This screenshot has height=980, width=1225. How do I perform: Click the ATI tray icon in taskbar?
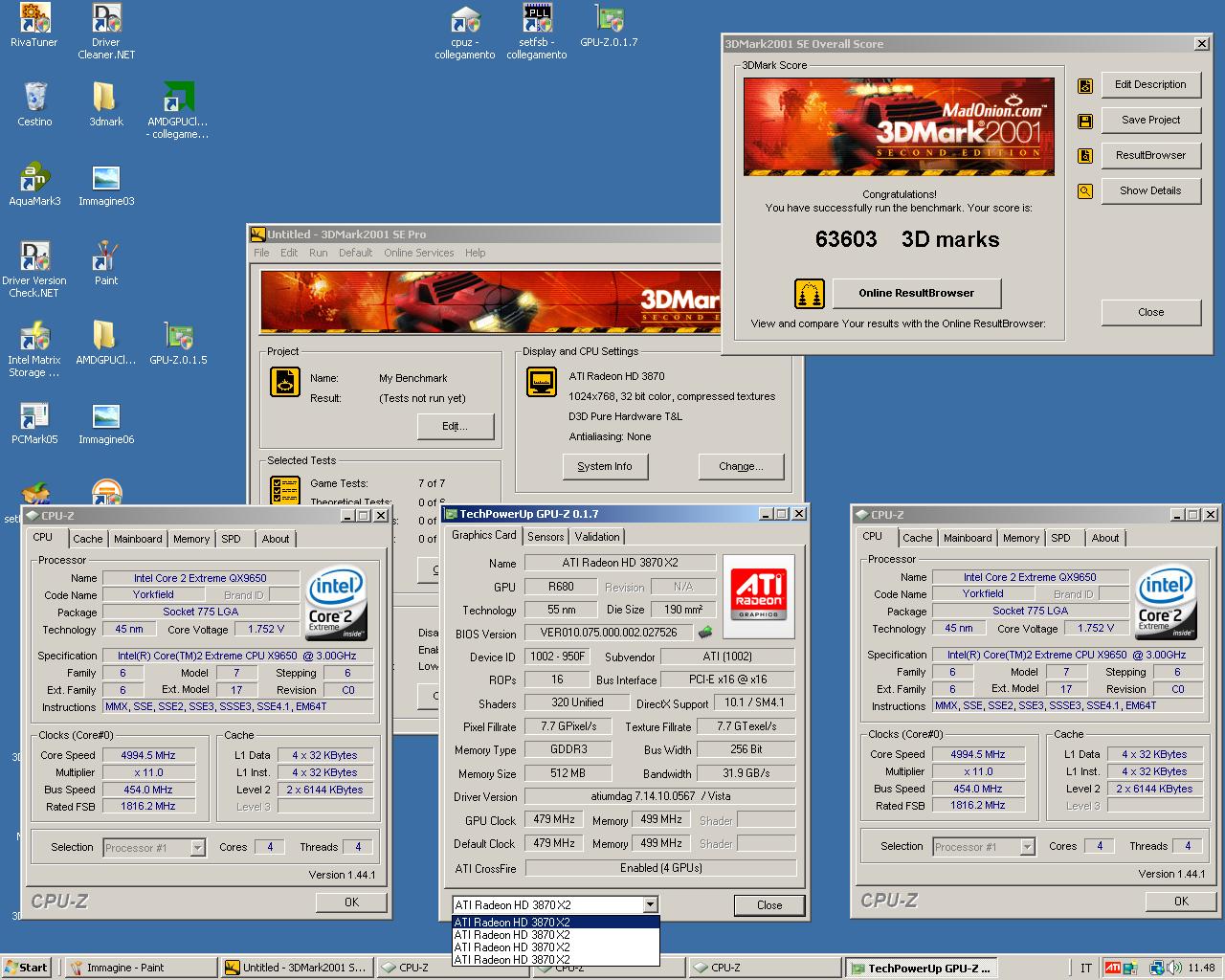pos(1112,968)
